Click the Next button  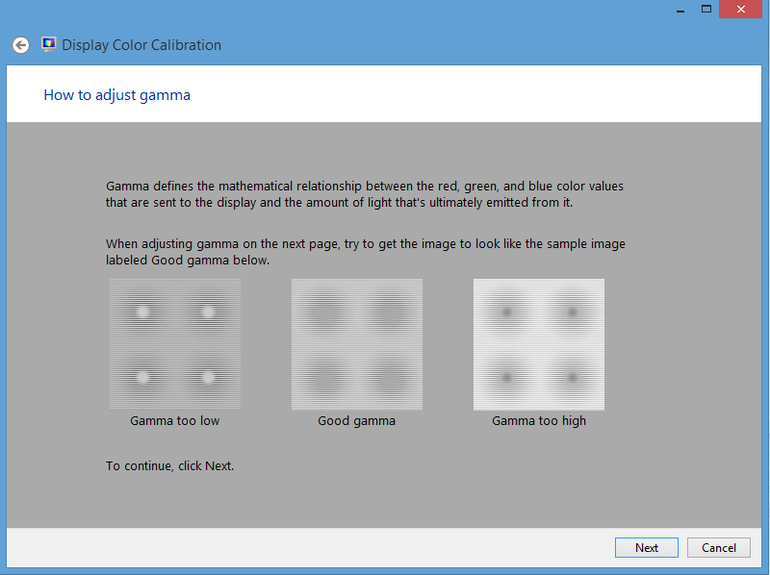[x=646, y=547]
